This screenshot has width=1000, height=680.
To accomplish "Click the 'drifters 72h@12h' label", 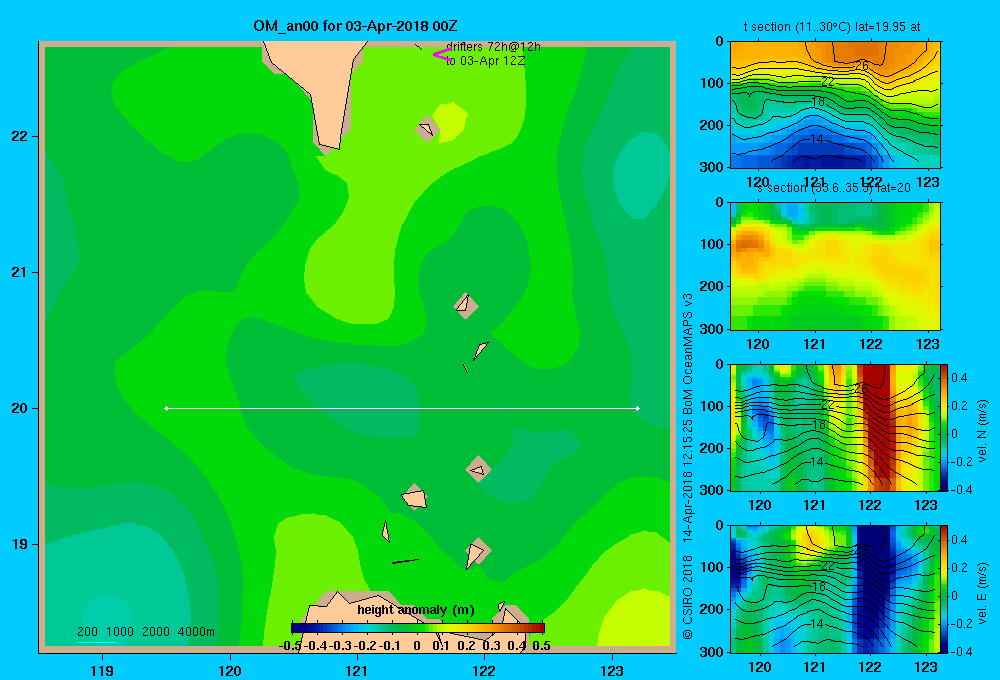I will pyautogui.click(x=494, y=47).
